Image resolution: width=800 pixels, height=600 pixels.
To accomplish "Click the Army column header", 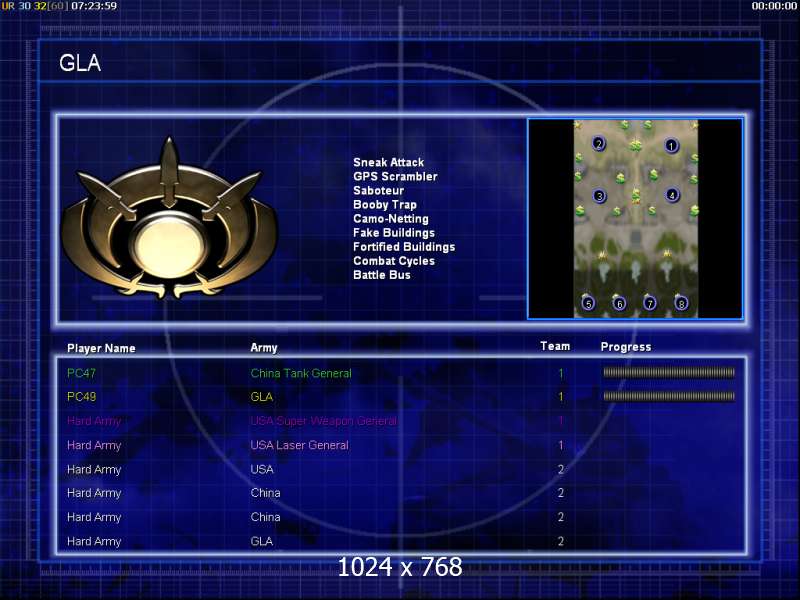I will click(264, 347).
